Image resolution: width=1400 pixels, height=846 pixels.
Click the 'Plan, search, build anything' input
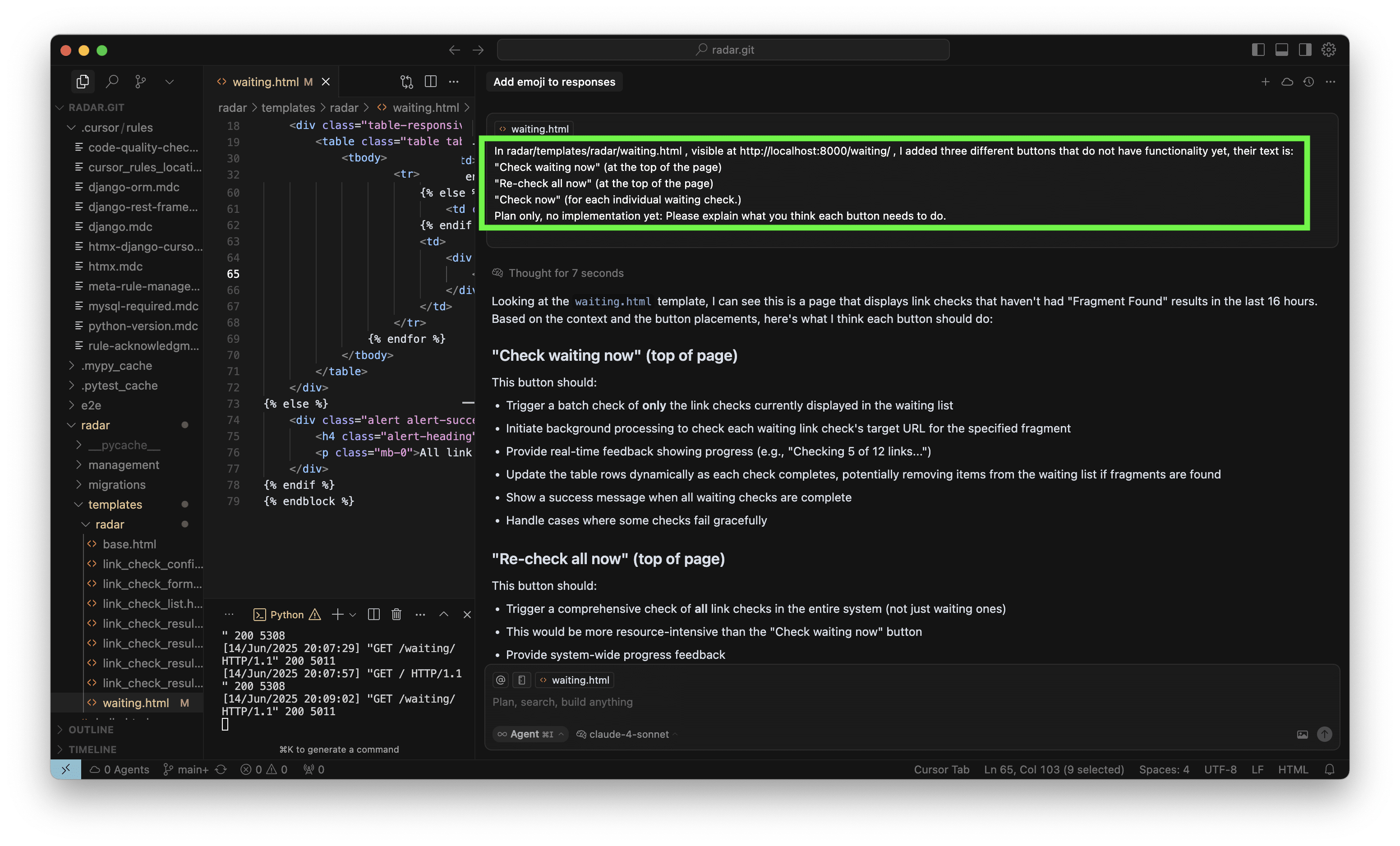(x=852, y=702)
